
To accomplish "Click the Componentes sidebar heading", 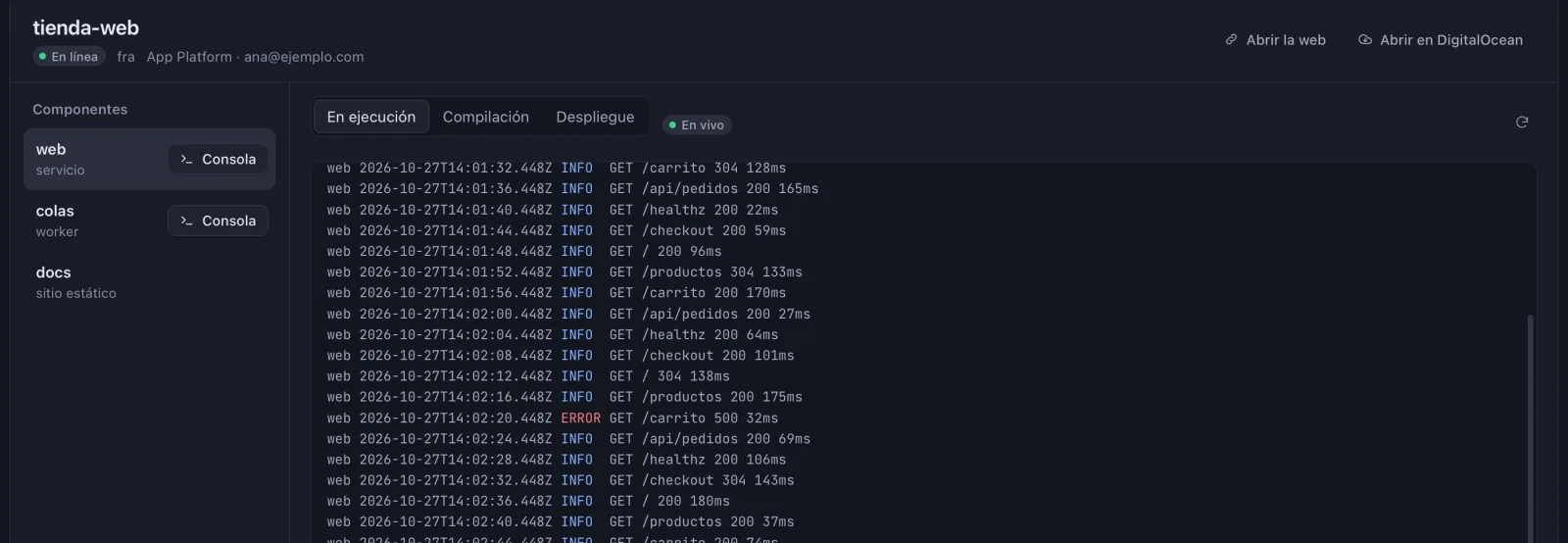I will tap(80, 110).
